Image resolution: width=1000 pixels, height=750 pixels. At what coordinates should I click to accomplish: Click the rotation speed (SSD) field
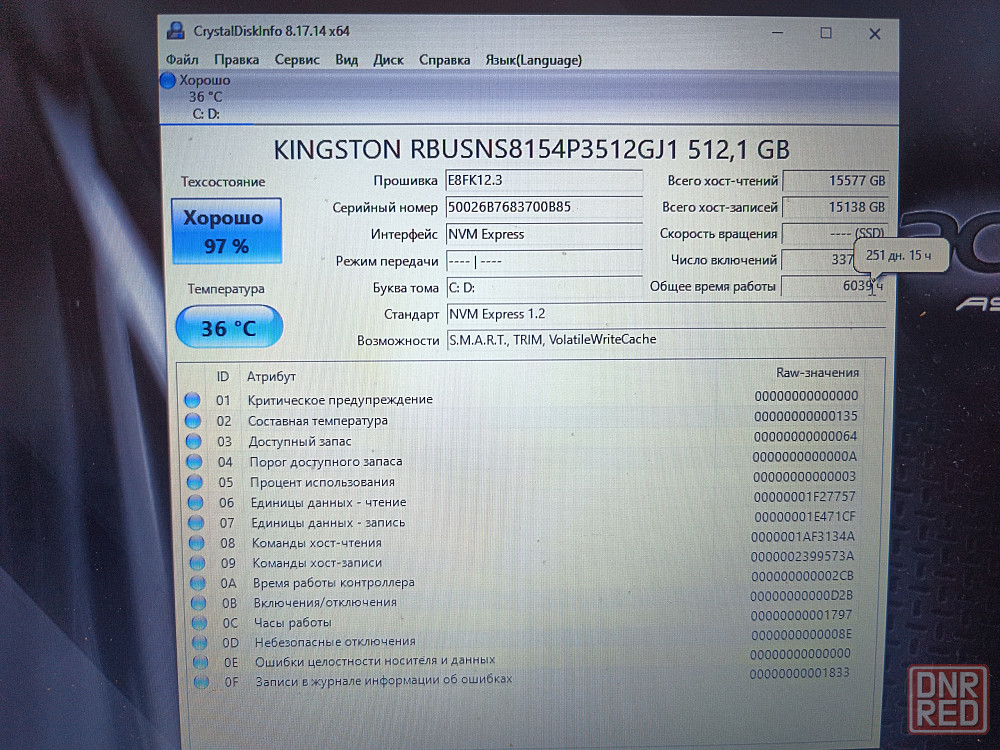(834, 233)
